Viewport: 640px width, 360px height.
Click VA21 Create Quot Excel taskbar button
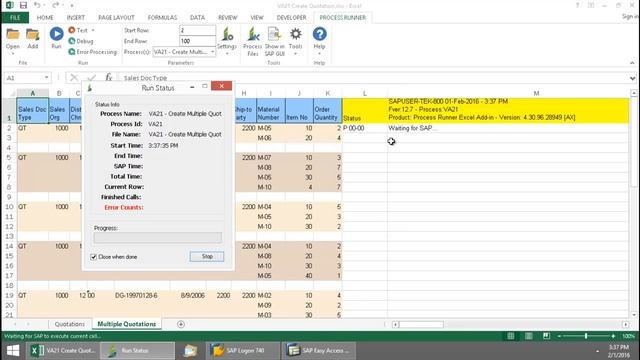64,351
